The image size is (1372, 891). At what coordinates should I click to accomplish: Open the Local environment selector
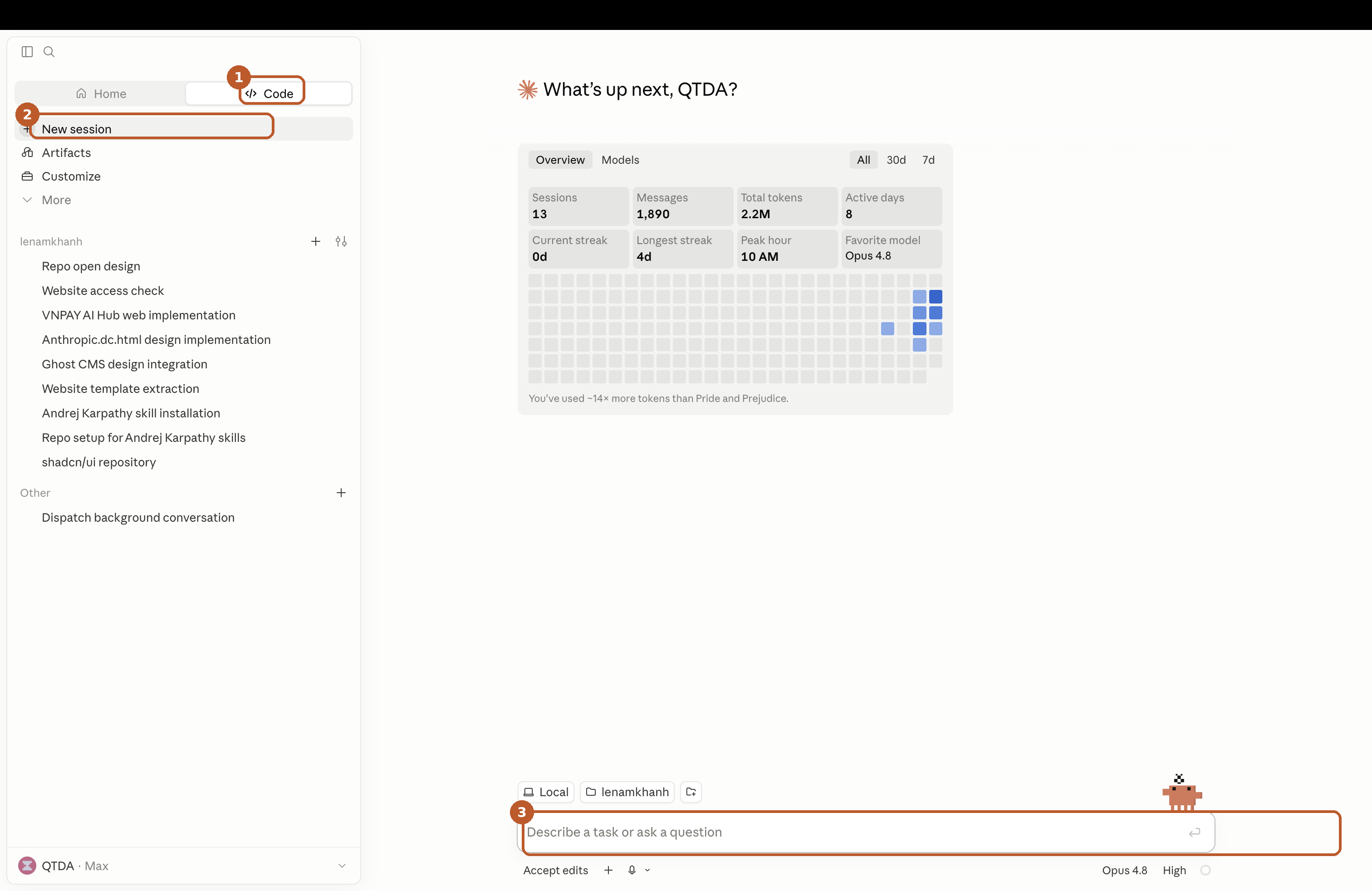point(545,792)
